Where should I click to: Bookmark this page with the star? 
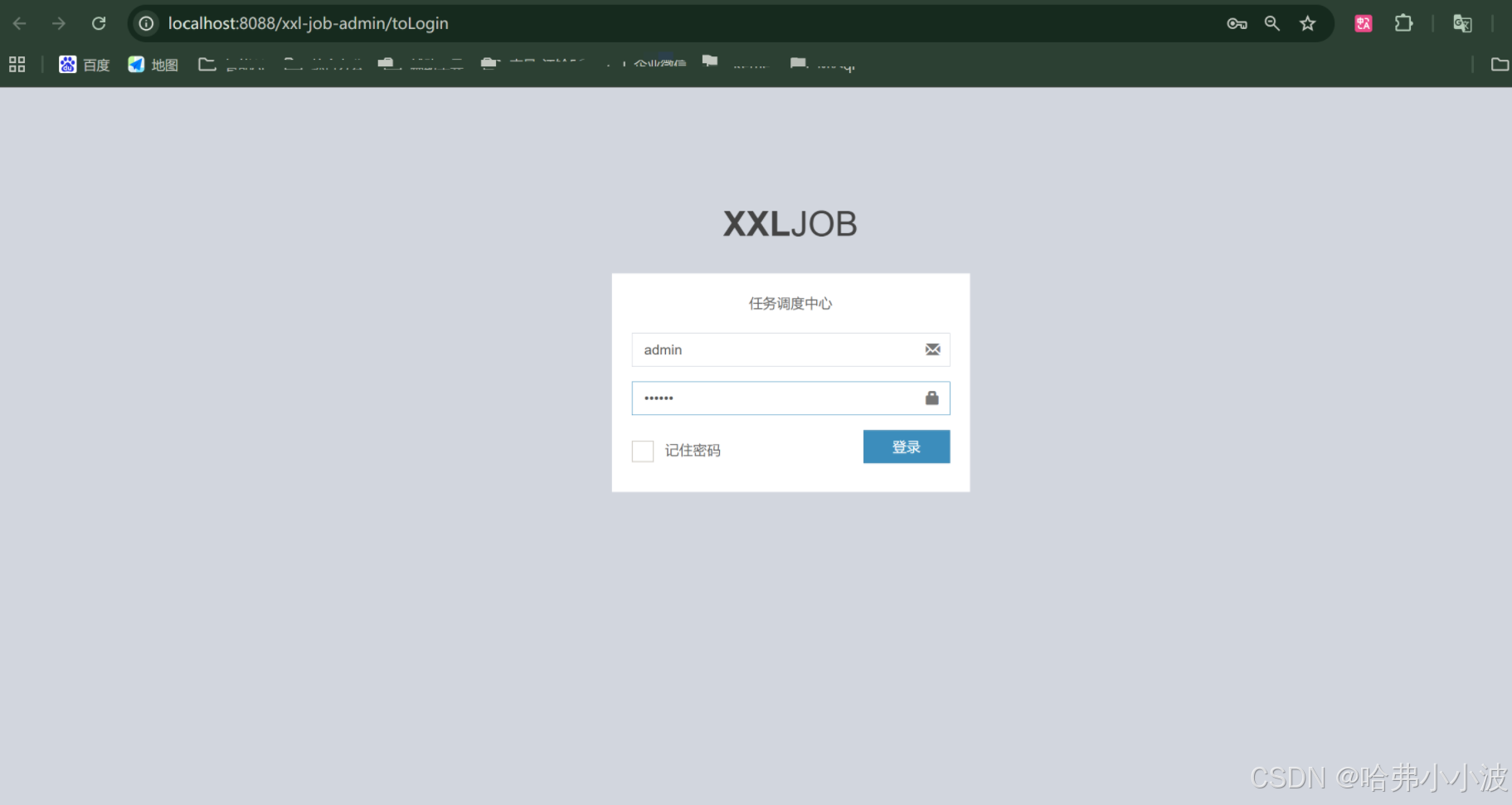coord(1308,23)
